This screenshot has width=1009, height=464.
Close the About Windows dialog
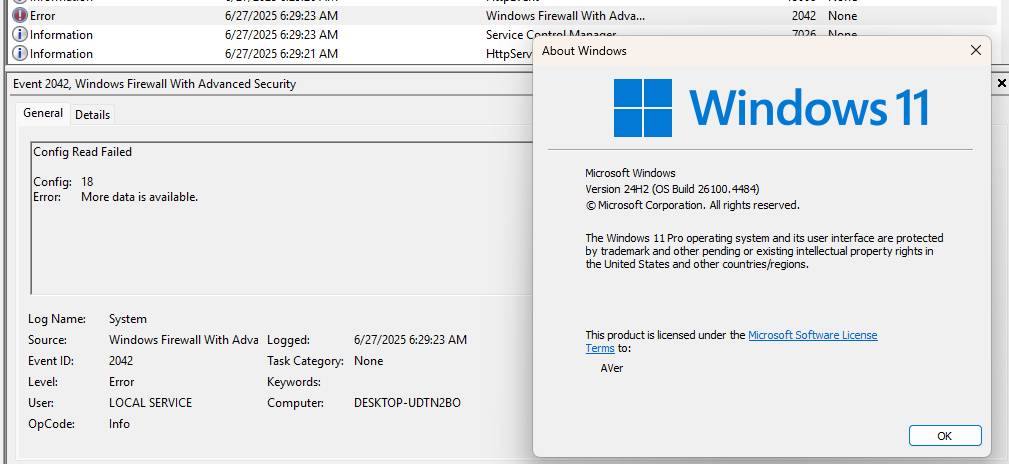[x=976, y=50]
